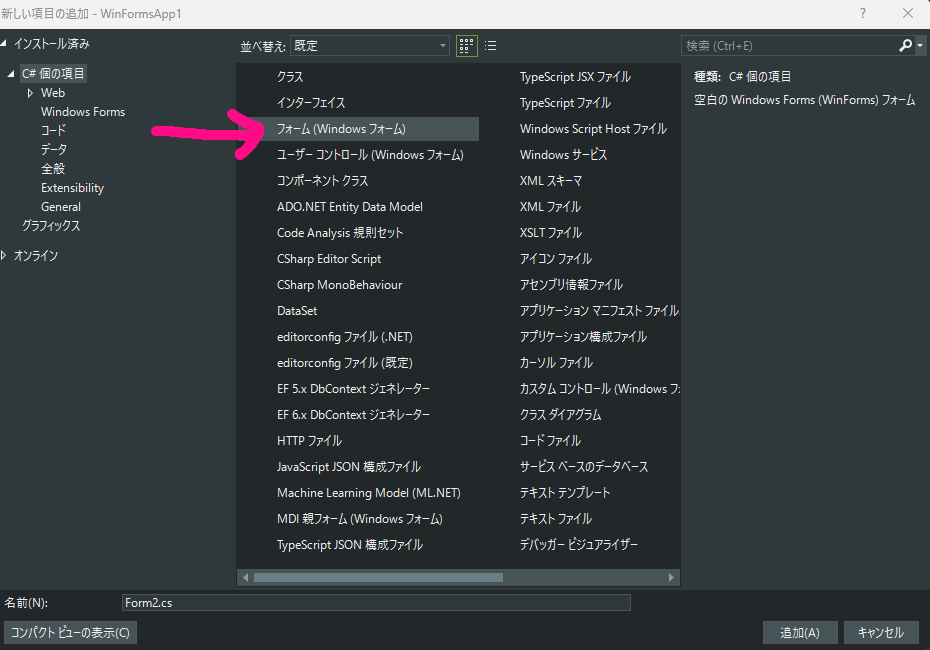Open the search options dropdown arrow
The width and height of the screenshot is (930, 650).
coord(920,46)
